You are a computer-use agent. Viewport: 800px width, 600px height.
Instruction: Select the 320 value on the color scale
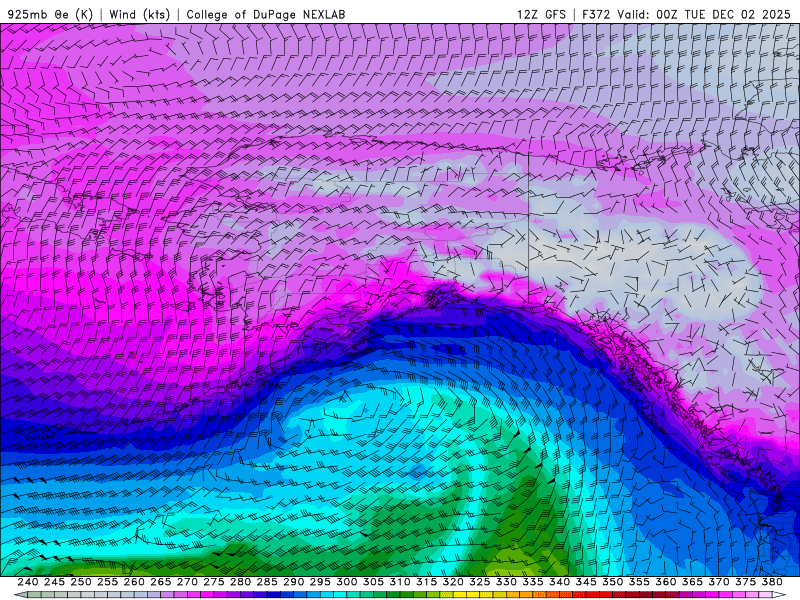coord(453,582)
